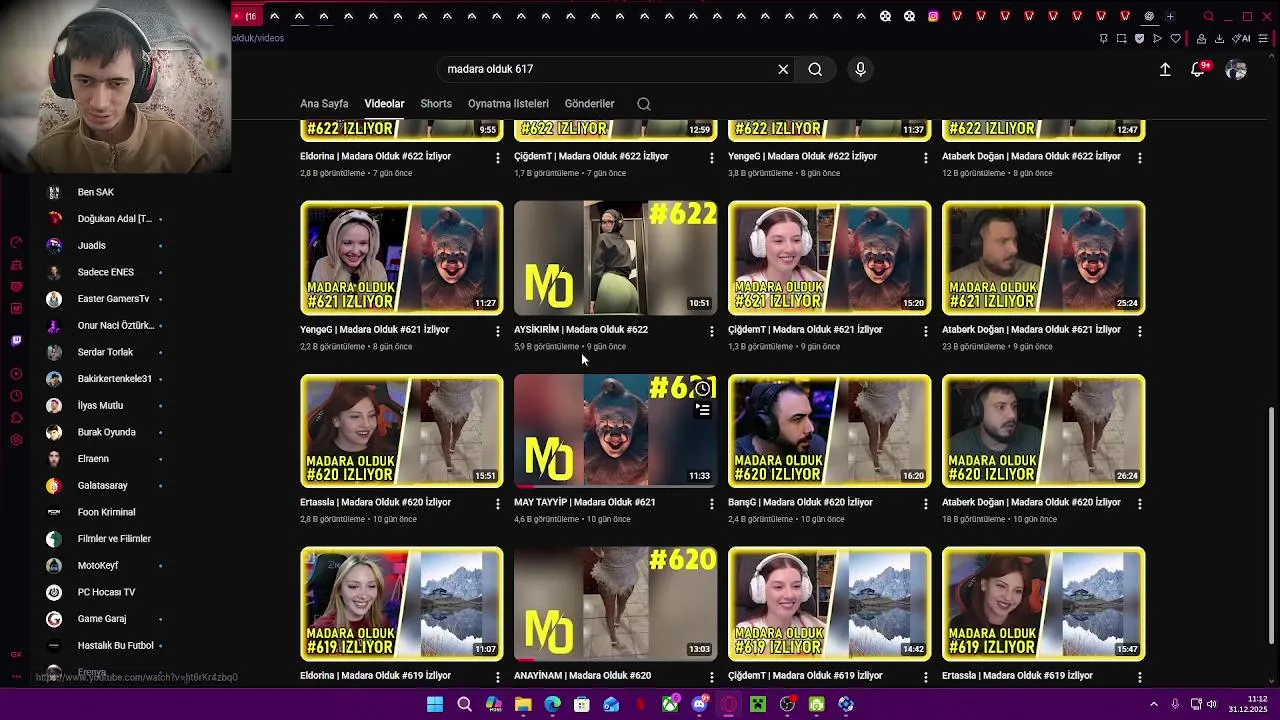Open options menu for AYSİKİRİM Madara Olduk #622
1280x720 pixels.
click(712, 331)
